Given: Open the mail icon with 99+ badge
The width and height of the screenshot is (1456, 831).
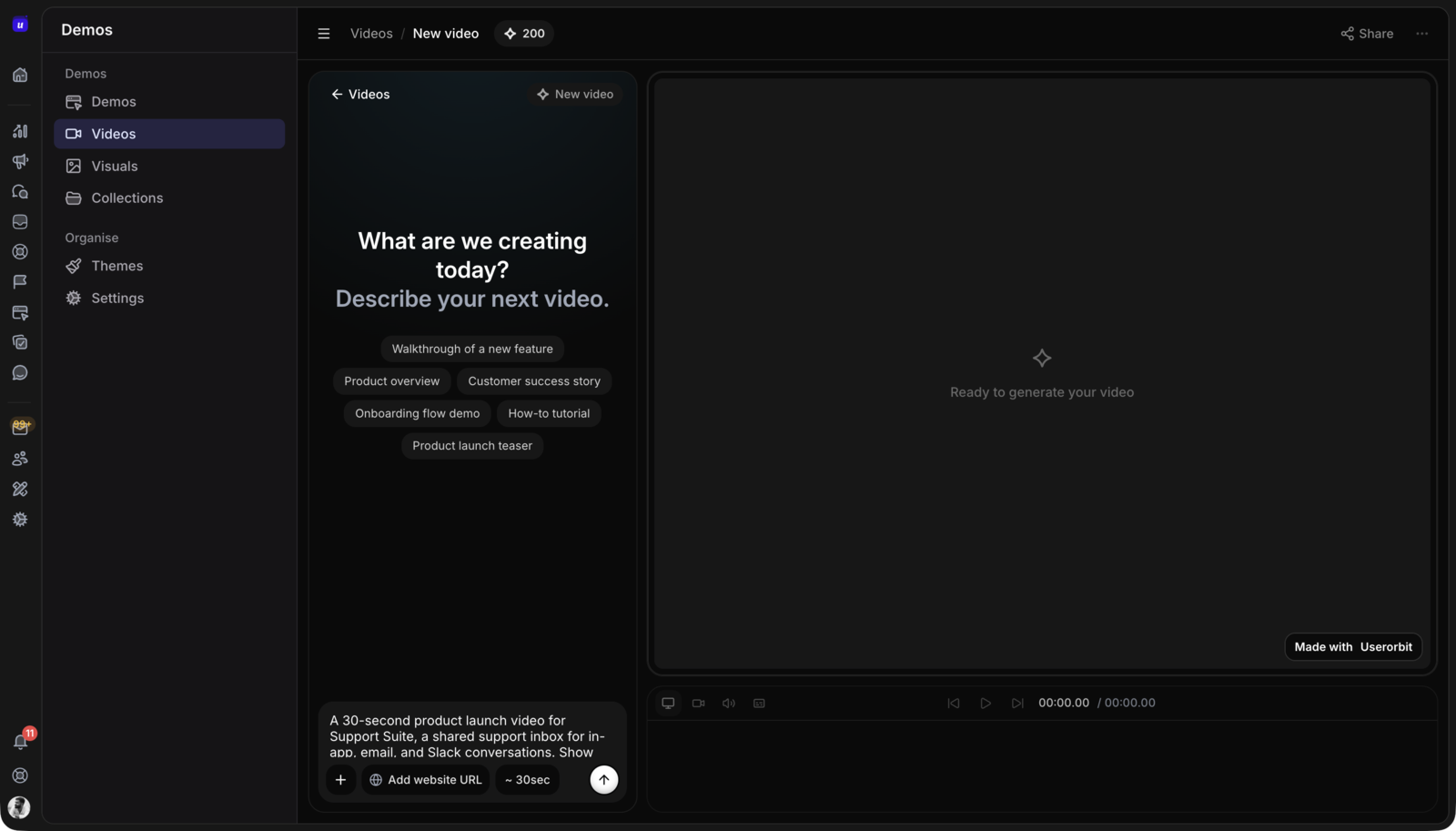Looking at the screenshot, I should (21, 426).
